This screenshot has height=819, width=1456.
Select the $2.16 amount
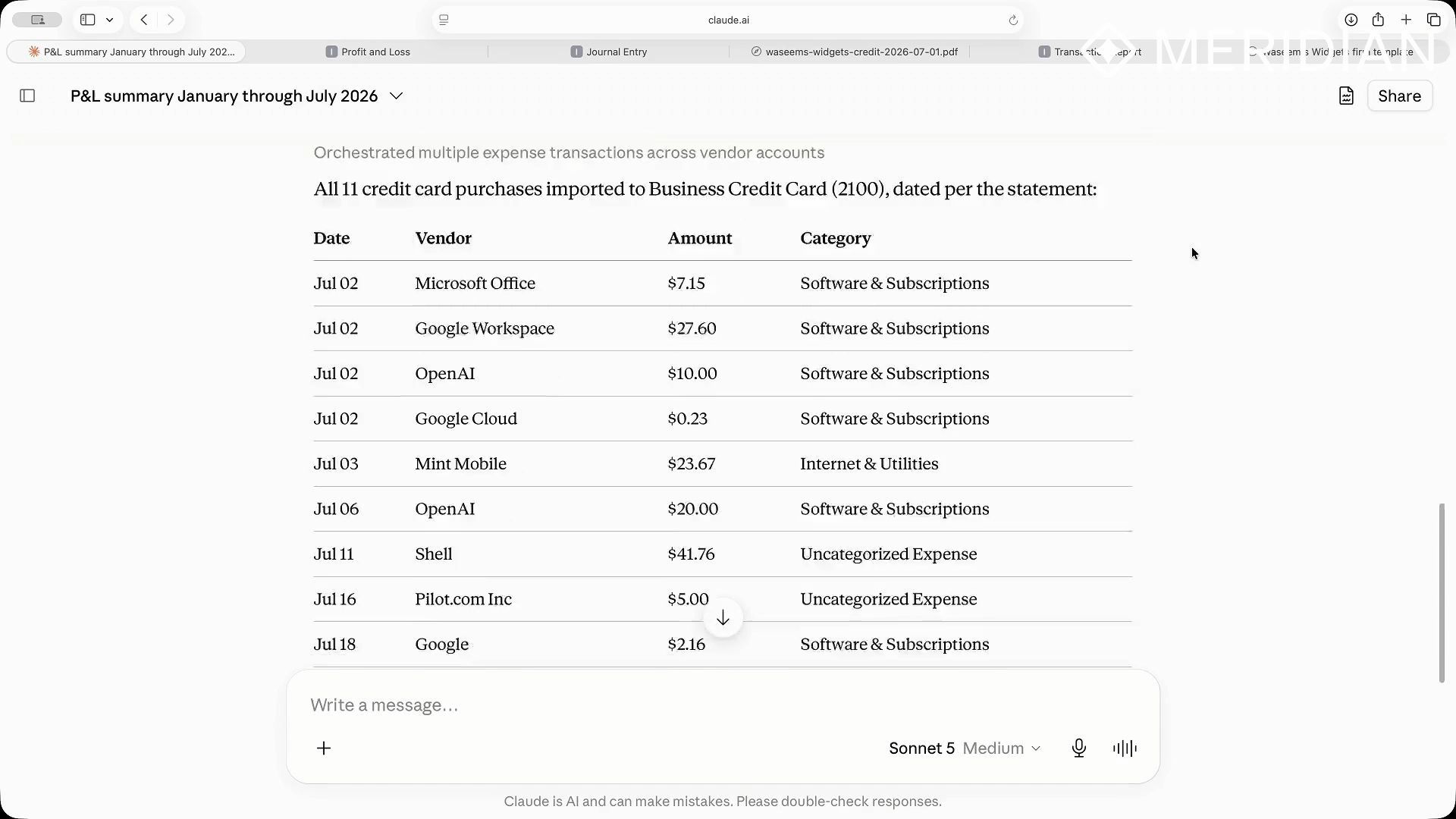click(x=686, y=645)
